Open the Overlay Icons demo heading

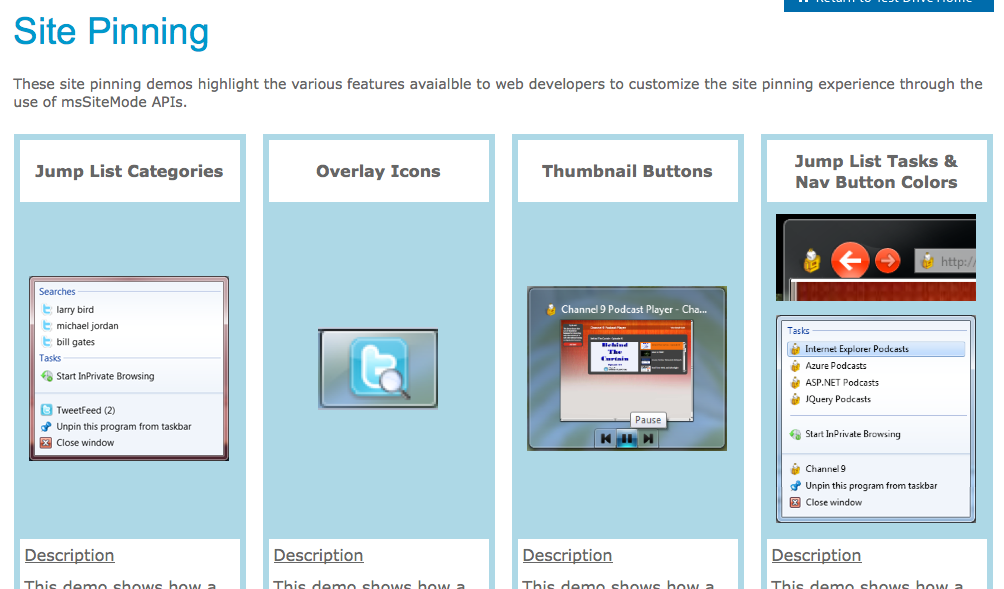click(378, 171)
